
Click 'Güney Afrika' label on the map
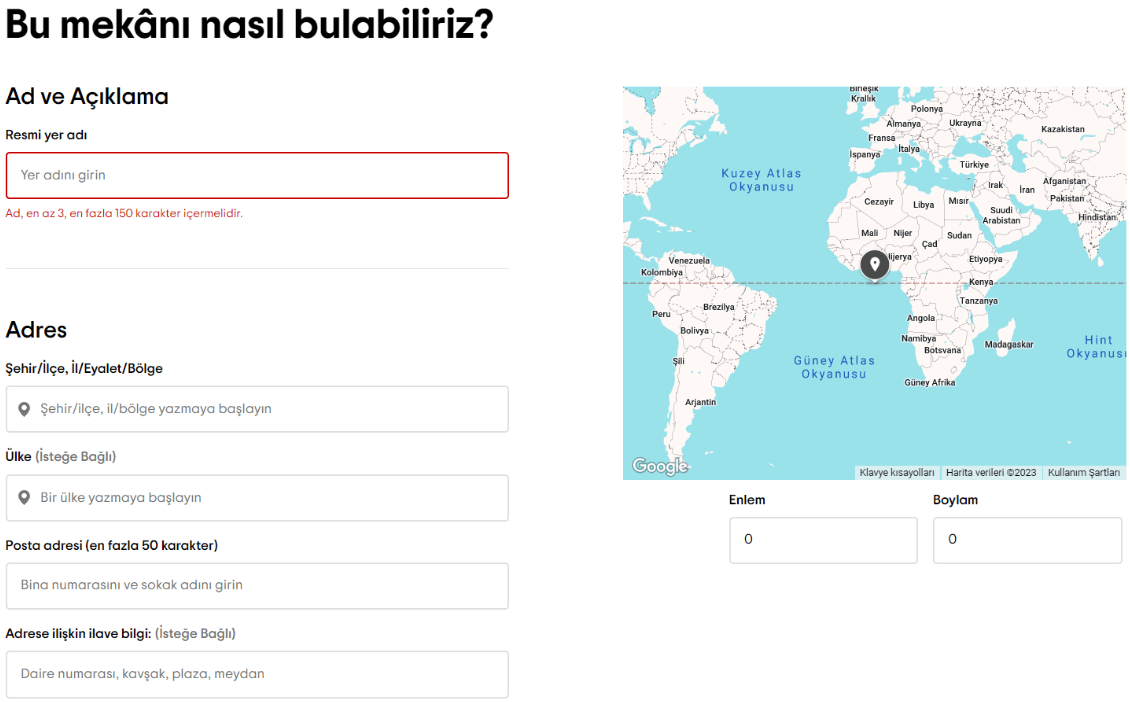coord(930,383)
